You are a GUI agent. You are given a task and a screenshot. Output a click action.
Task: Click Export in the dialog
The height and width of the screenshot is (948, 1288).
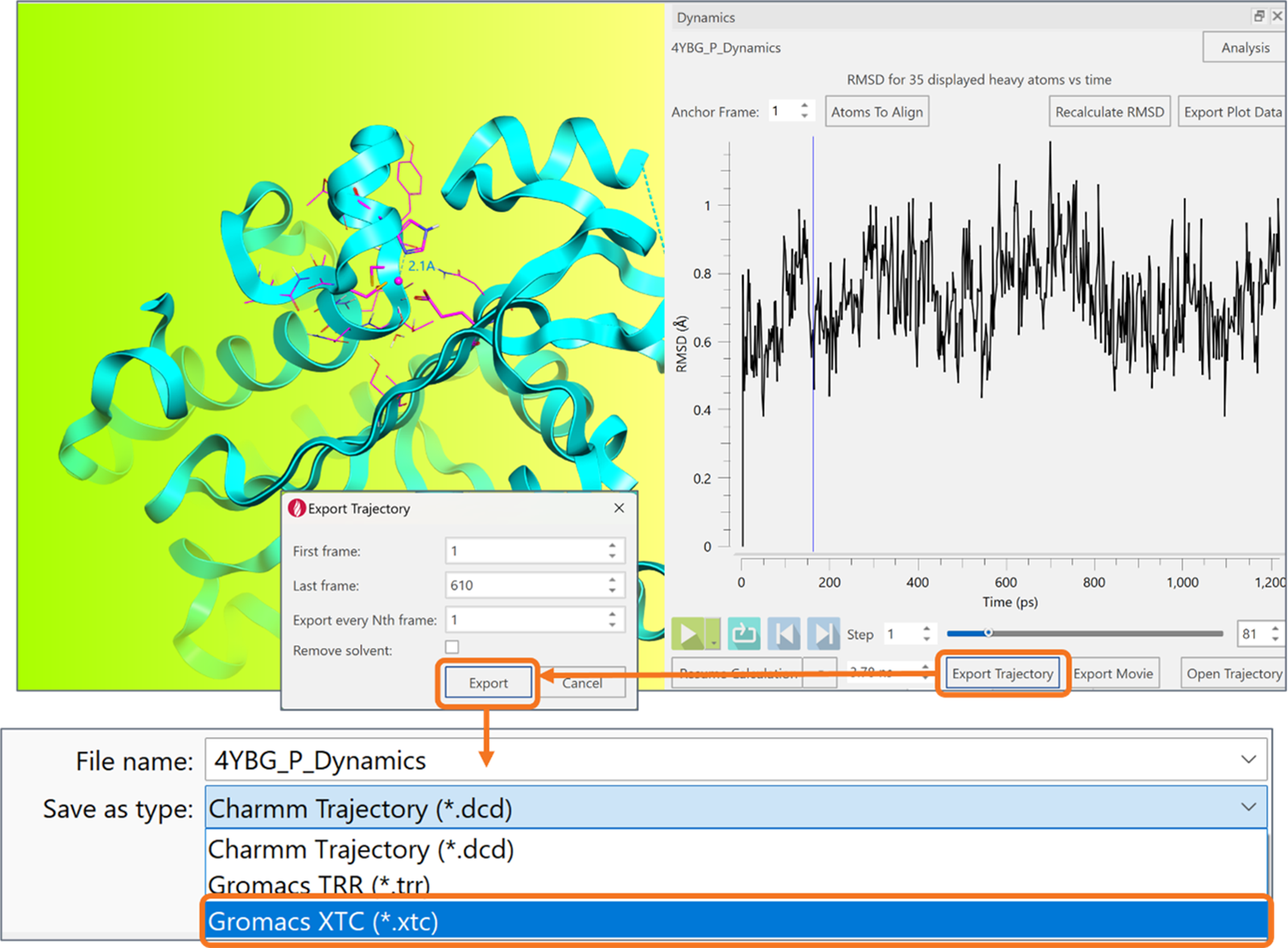tap(488, 682)
